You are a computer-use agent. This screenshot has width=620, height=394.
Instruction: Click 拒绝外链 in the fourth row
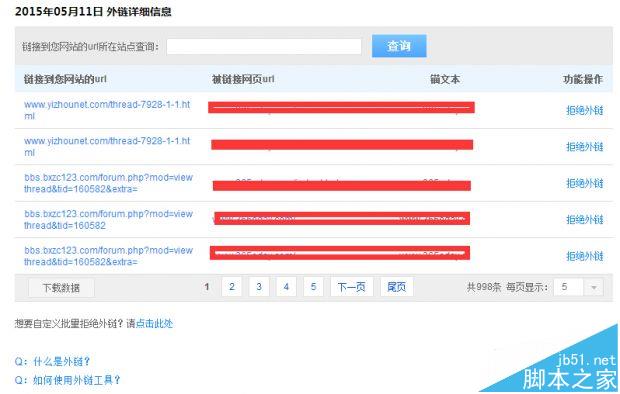[x=584, y=220]
